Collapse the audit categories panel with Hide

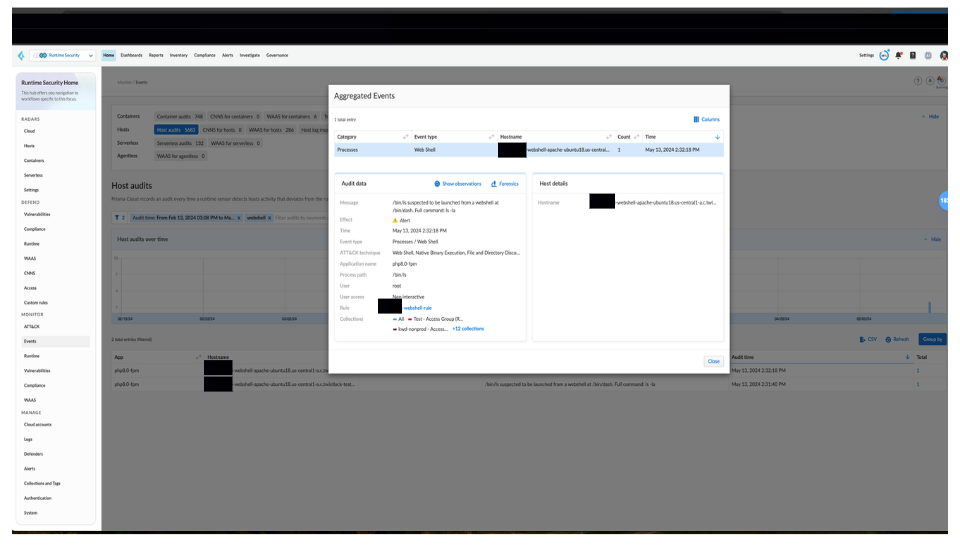(930, 116)
